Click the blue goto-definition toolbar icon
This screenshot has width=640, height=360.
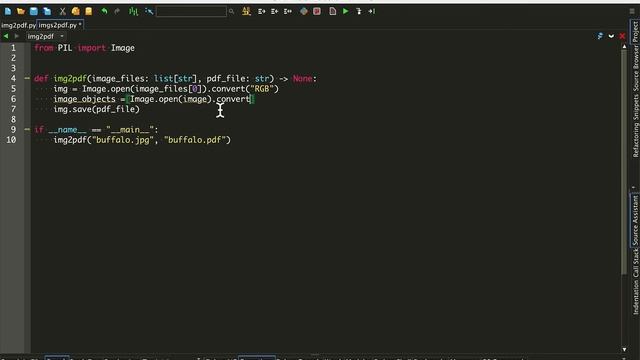[149, 11]
